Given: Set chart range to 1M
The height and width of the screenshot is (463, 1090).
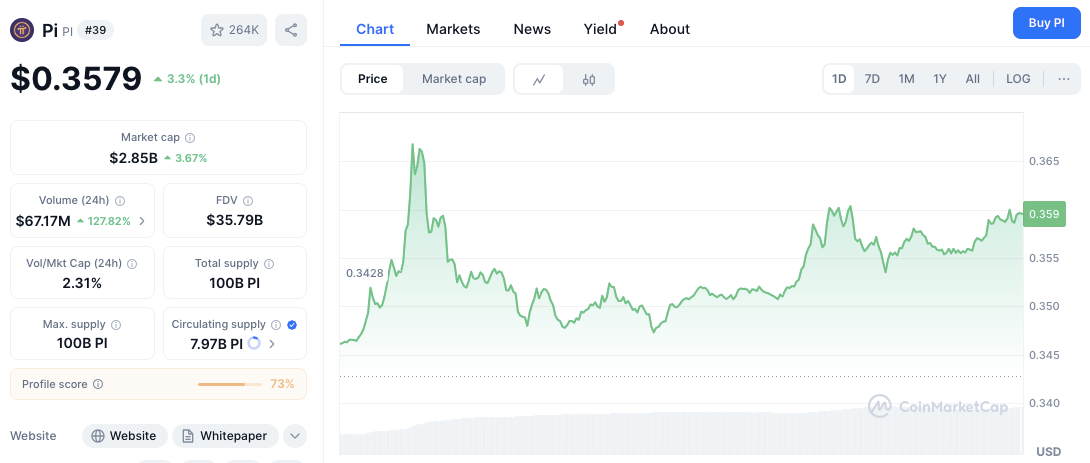Looking at the screenshot, I should tap(906, 79).
